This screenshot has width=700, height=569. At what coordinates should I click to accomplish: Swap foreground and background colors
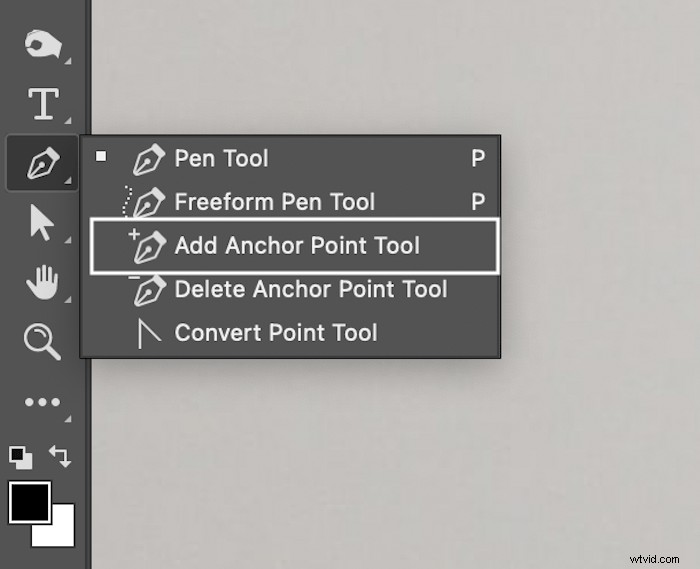[60, 456]
